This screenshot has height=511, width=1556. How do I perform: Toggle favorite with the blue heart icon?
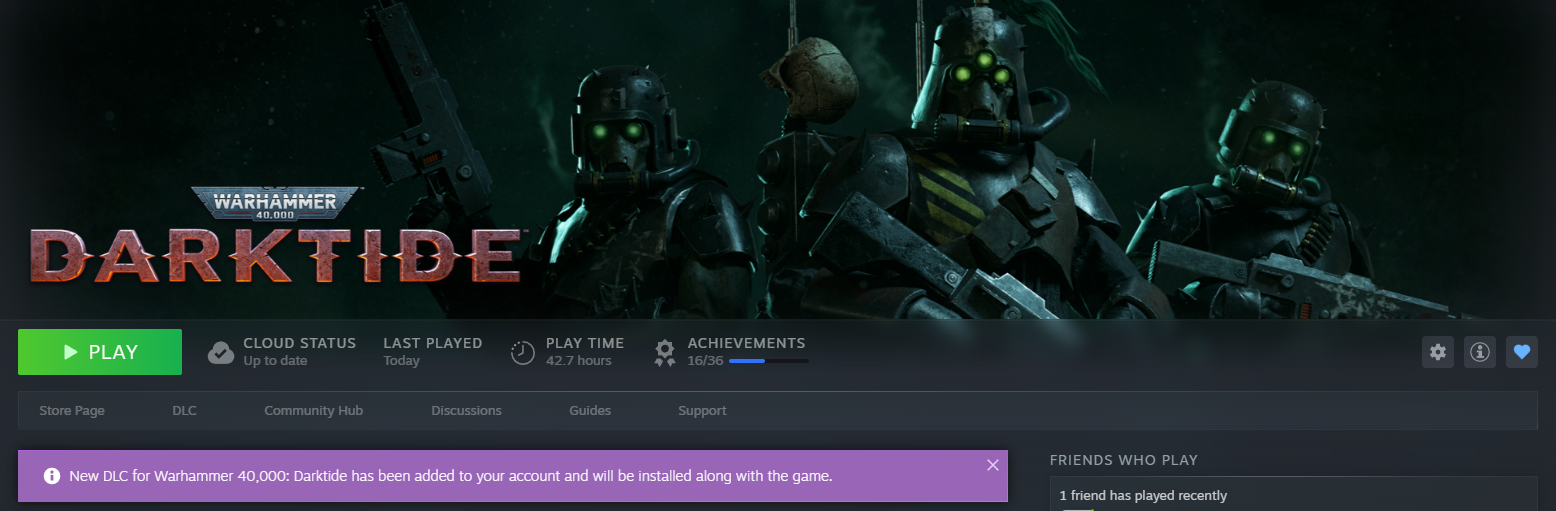(1522, 352)
